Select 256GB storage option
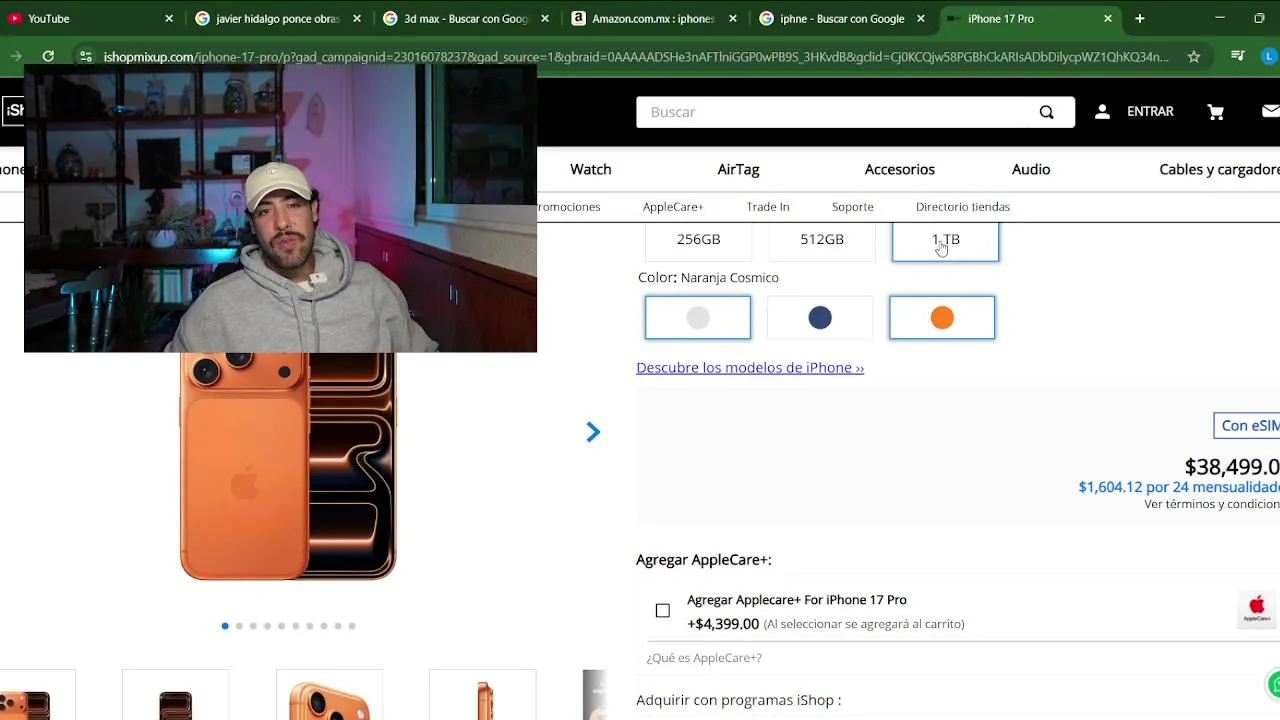This screenshot has height=720, width=1280. (698, 241)
